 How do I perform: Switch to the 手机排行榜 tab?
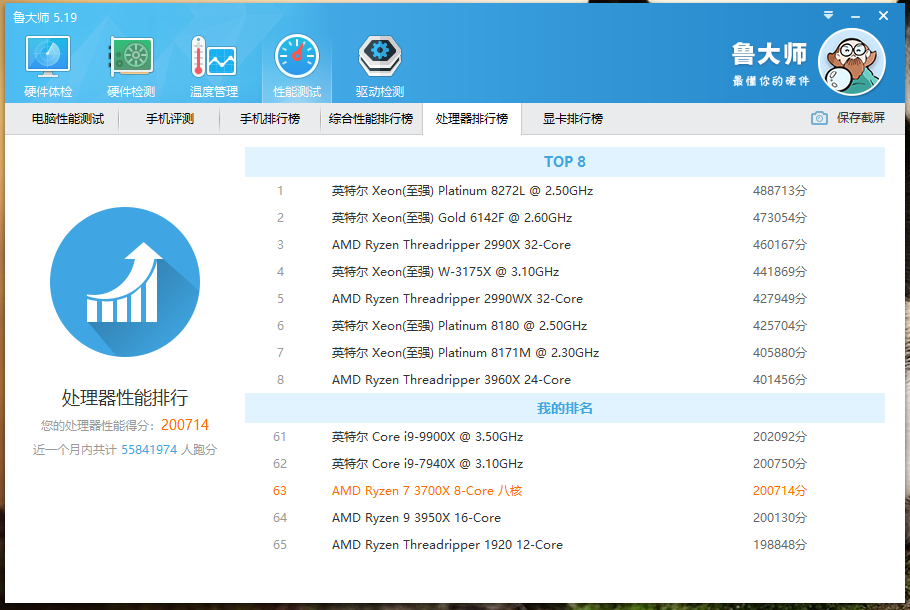click(270, 119)
